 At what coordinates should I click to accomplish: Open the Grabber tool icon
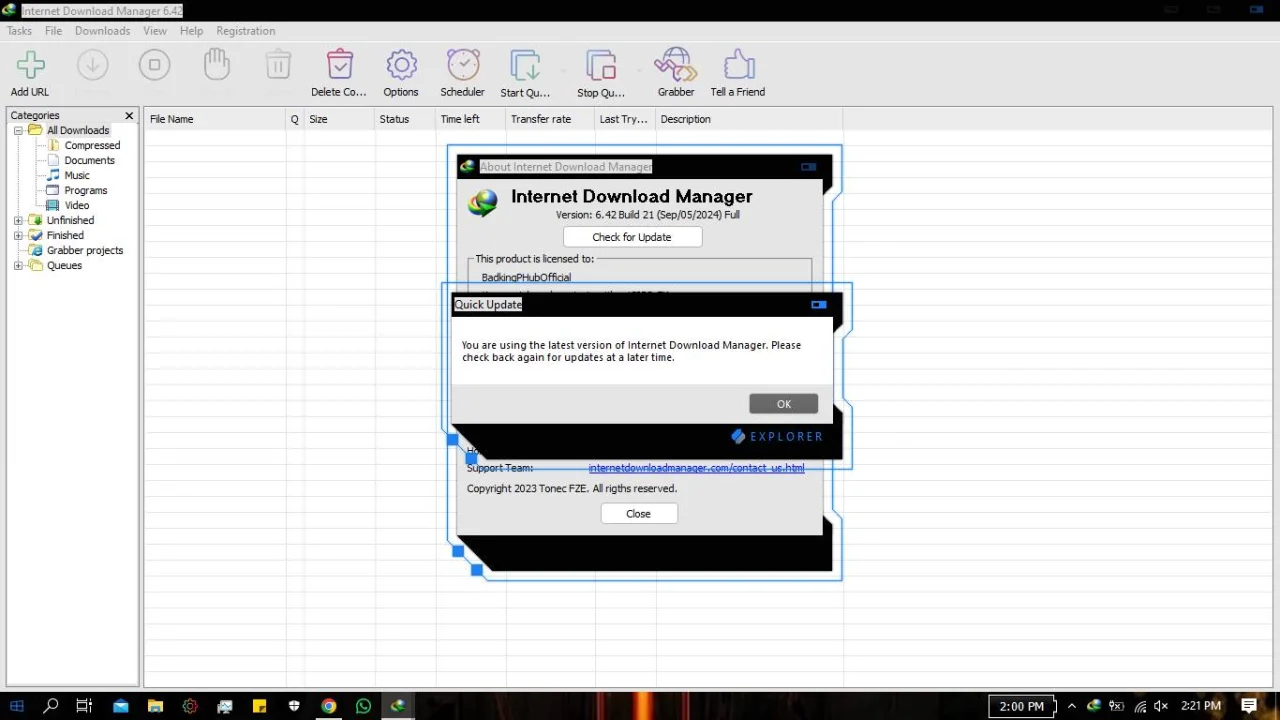[x=676, y=66]
